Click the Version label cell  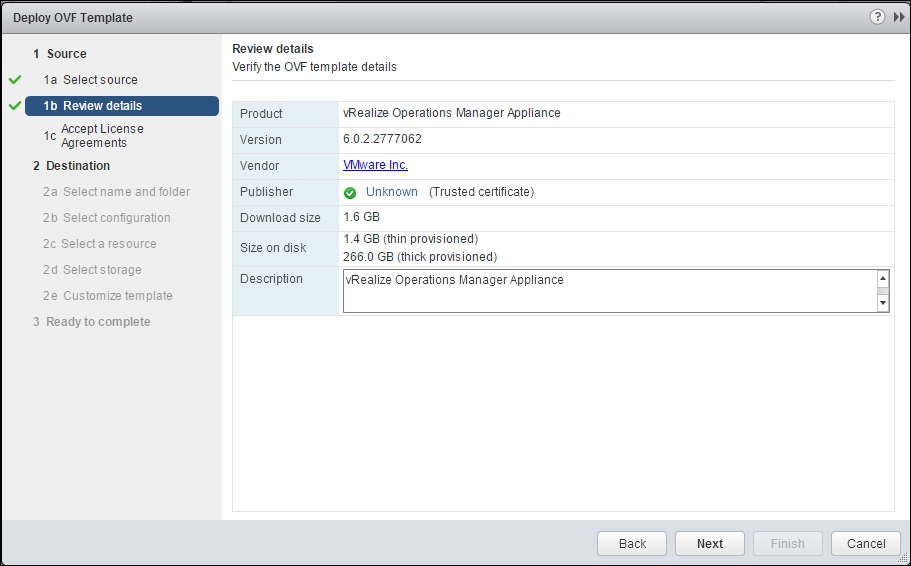pos(286,141)
